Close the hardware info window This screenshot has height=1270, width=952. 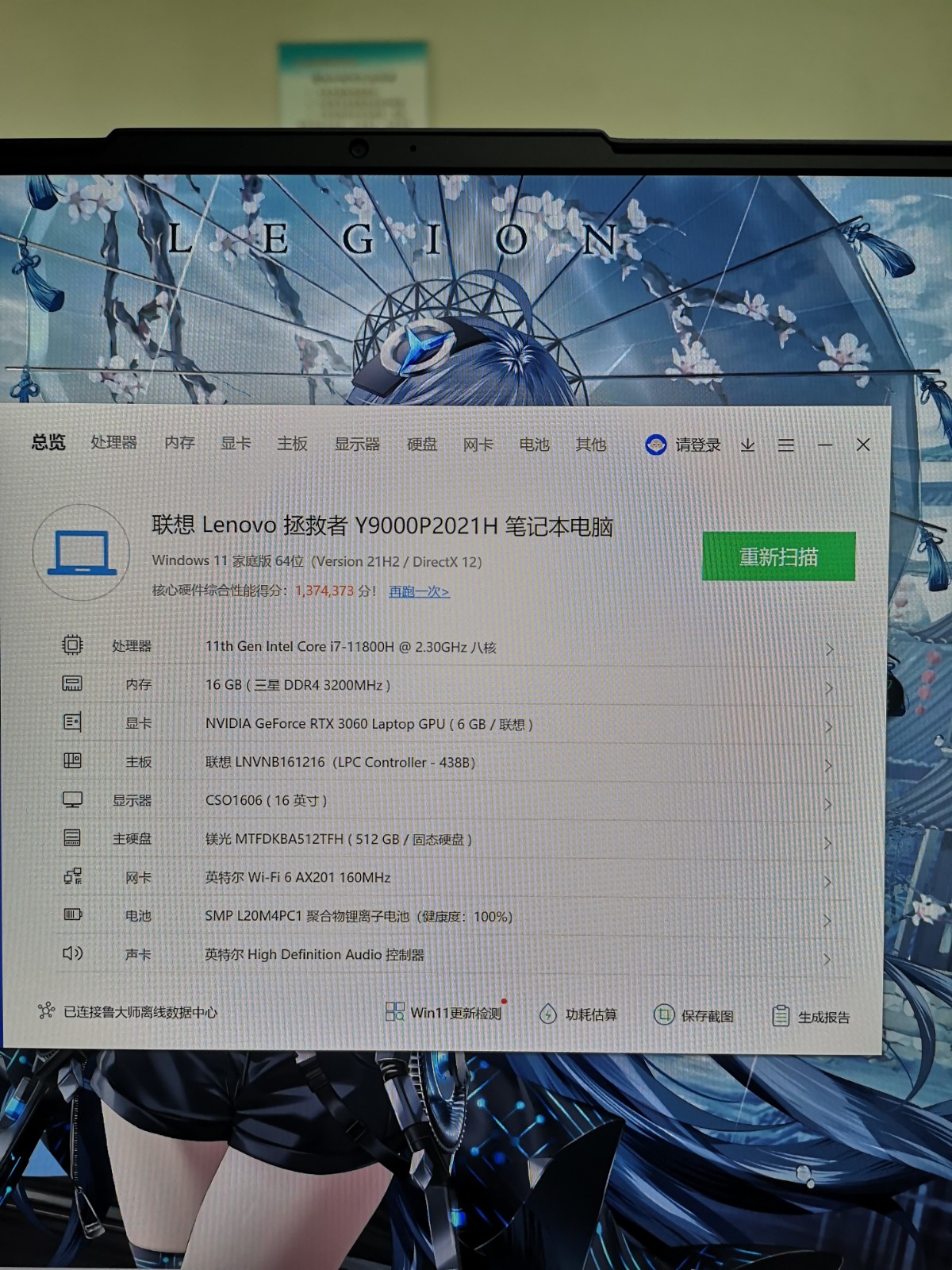tap(863, 444)
